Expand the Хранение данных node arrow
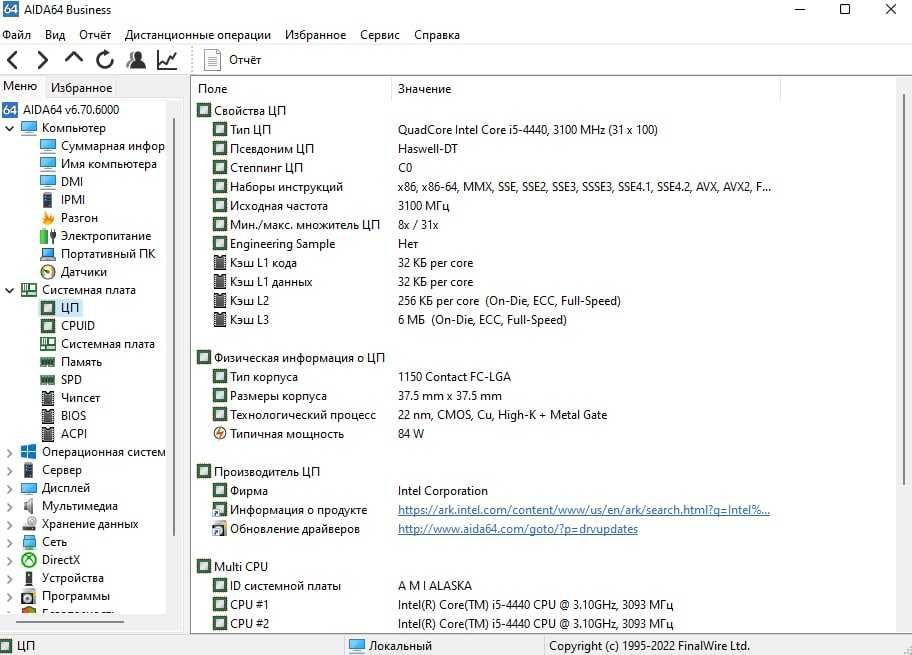Image resolution: width=912 pixels, height=655 pixels. [x=9, y=525]
